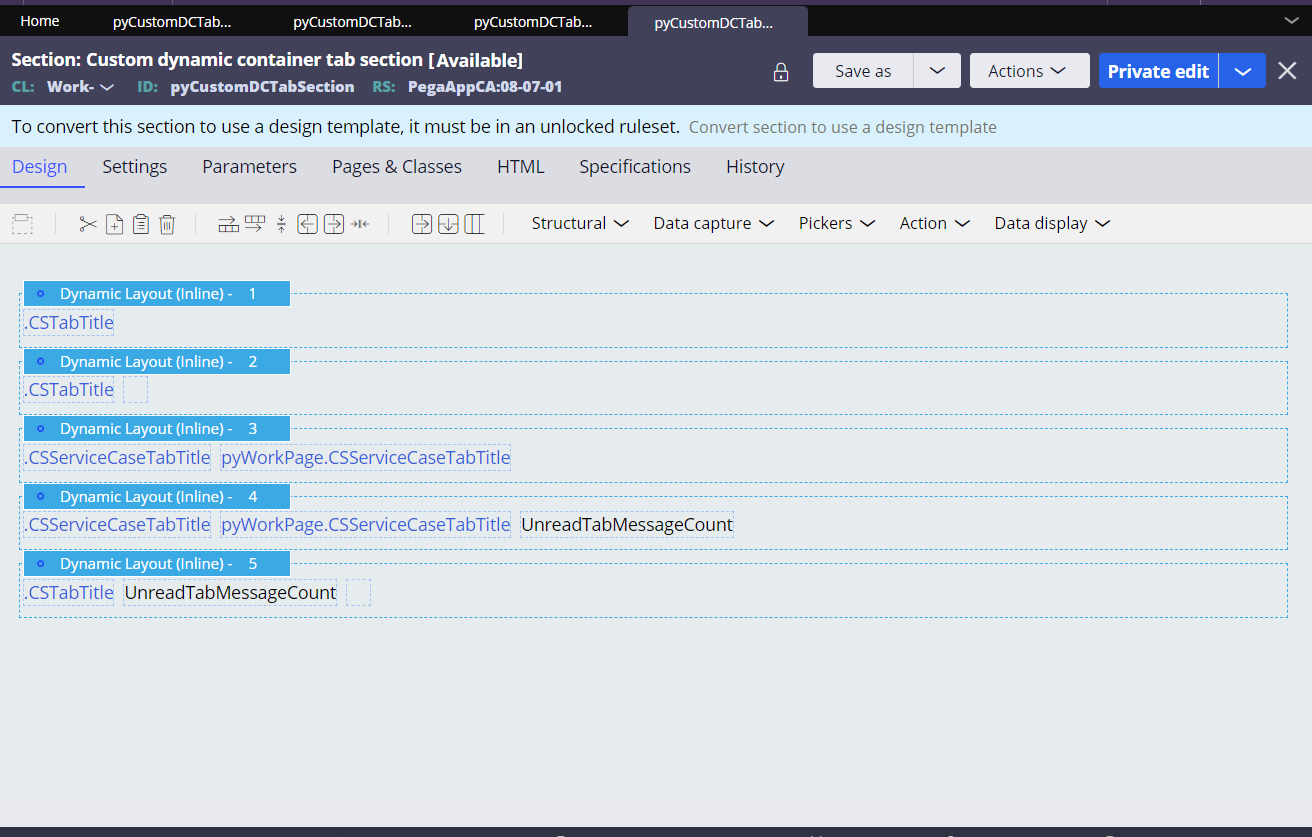The width and height of the screenshot is (1312, 837).
Task: Click the columns layout icon
Action: [x=474, y=224]
